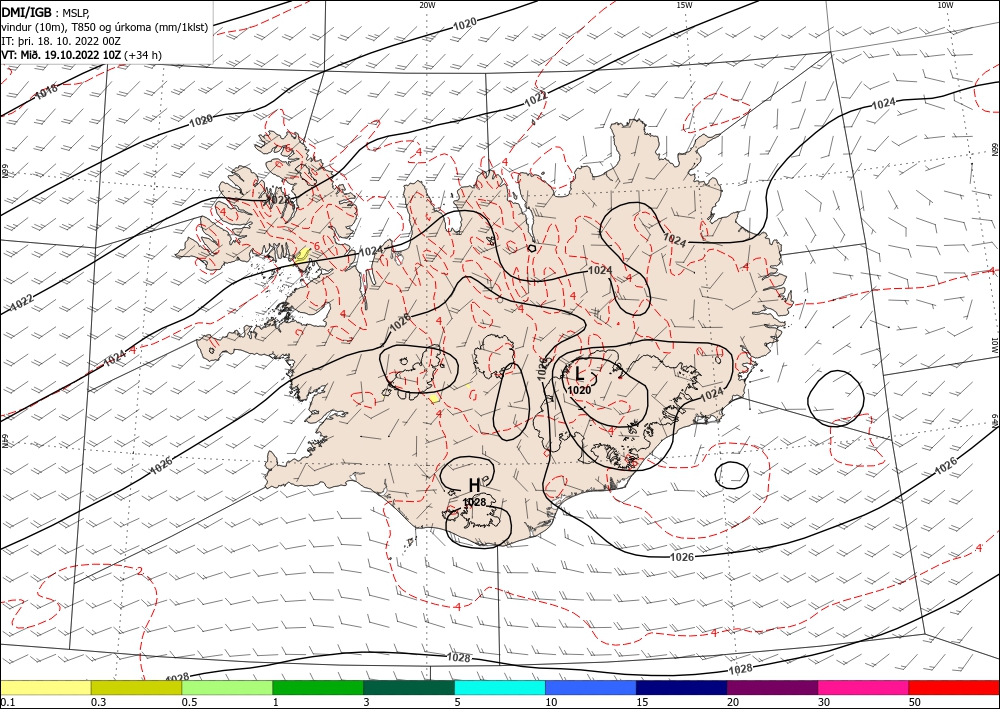
Task: Click the red legend swatch above 50
Action: pos(954,687)
